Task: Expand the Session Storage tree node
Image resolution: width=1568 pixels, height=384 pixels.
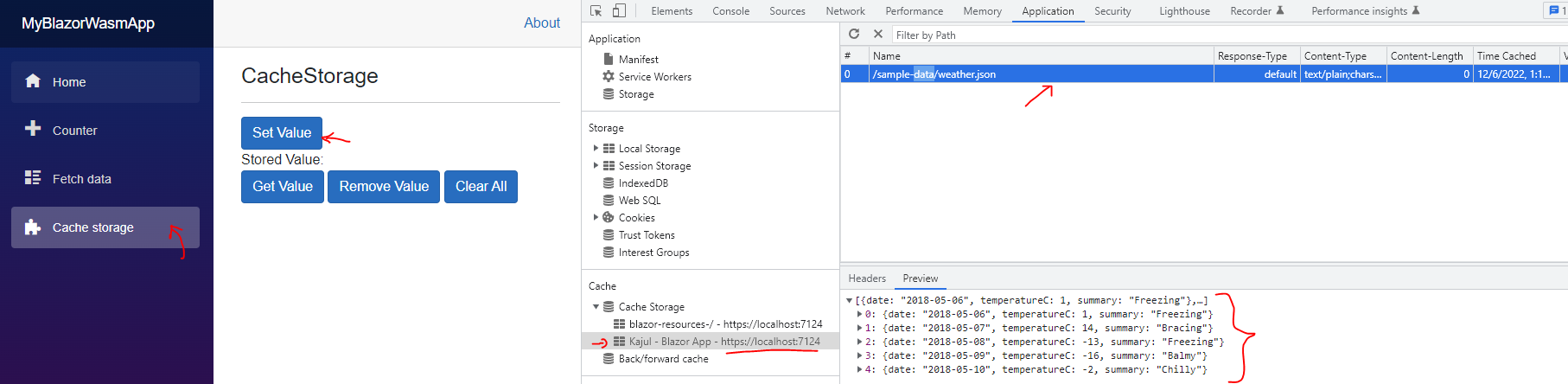Action: click(596, 166)
